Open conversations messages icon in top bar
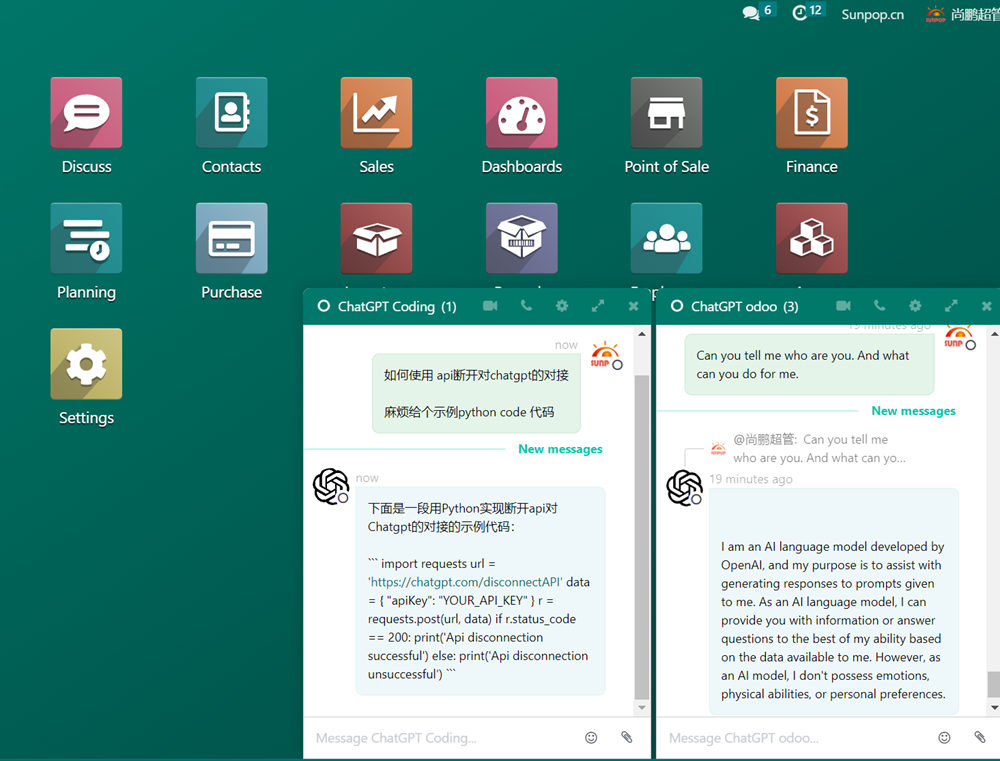The width and height of the screenshot is (1000, 761). tap(751, 13)
